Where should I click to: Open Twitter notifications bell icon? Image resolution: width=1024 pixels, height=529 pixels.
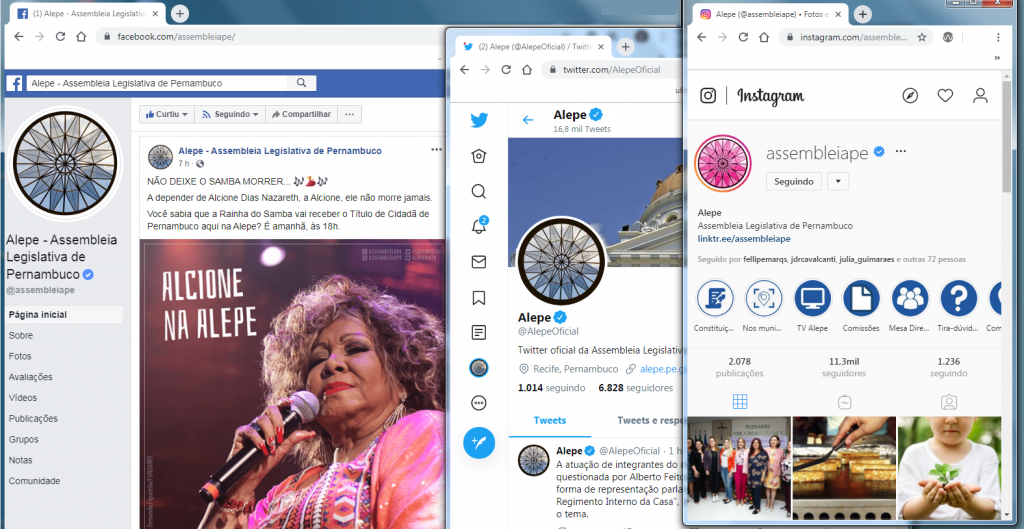pyautogui.click(x=479, y=226)
